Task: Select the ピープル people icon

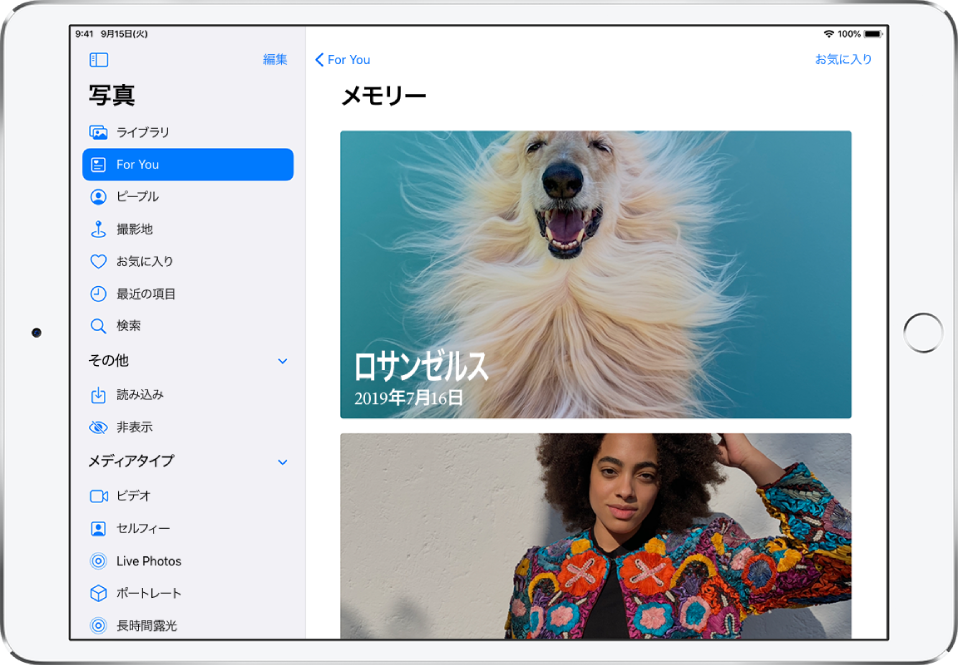Action: 97,196
